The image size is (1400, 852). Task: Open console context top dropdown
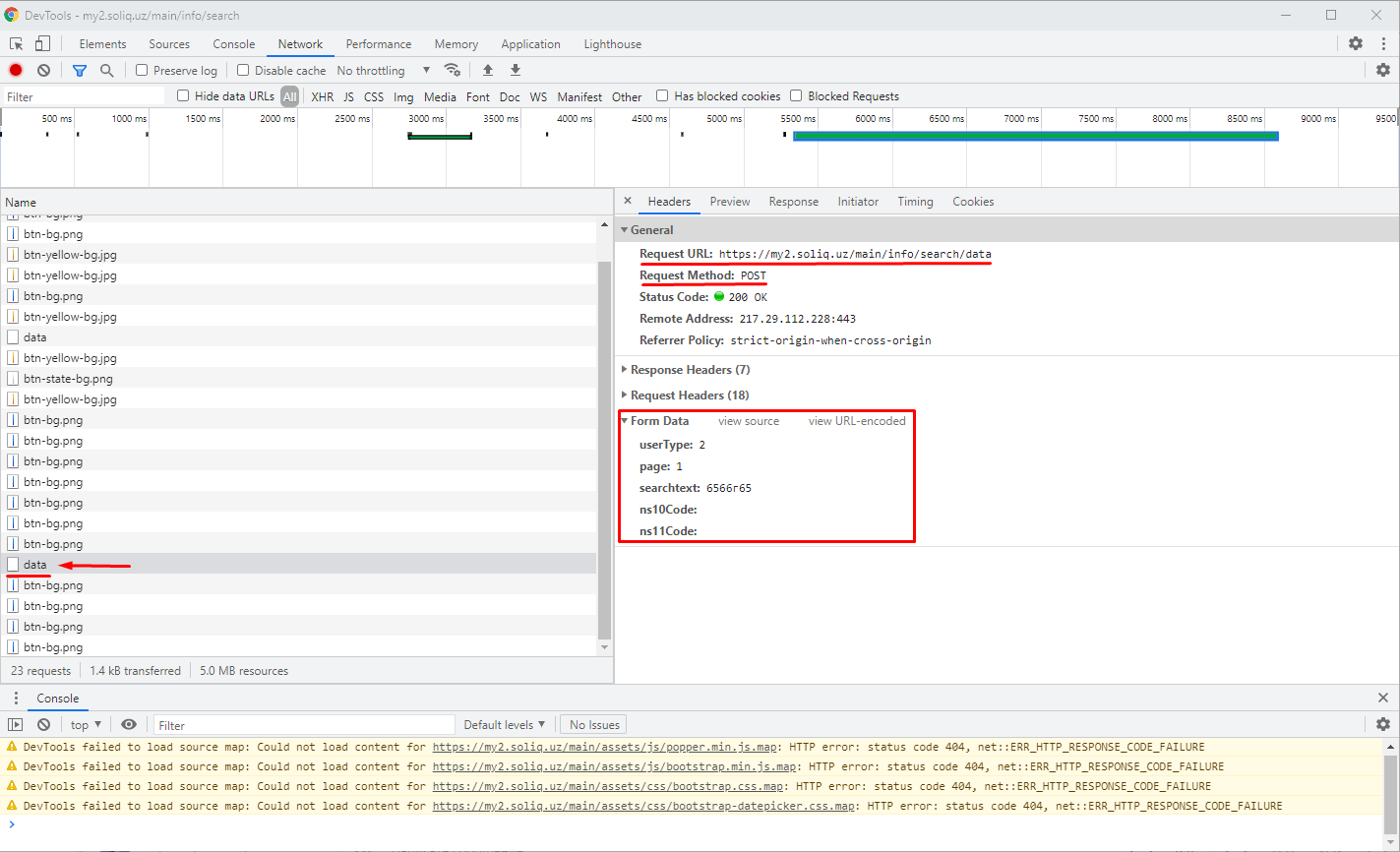pos(86,724)
